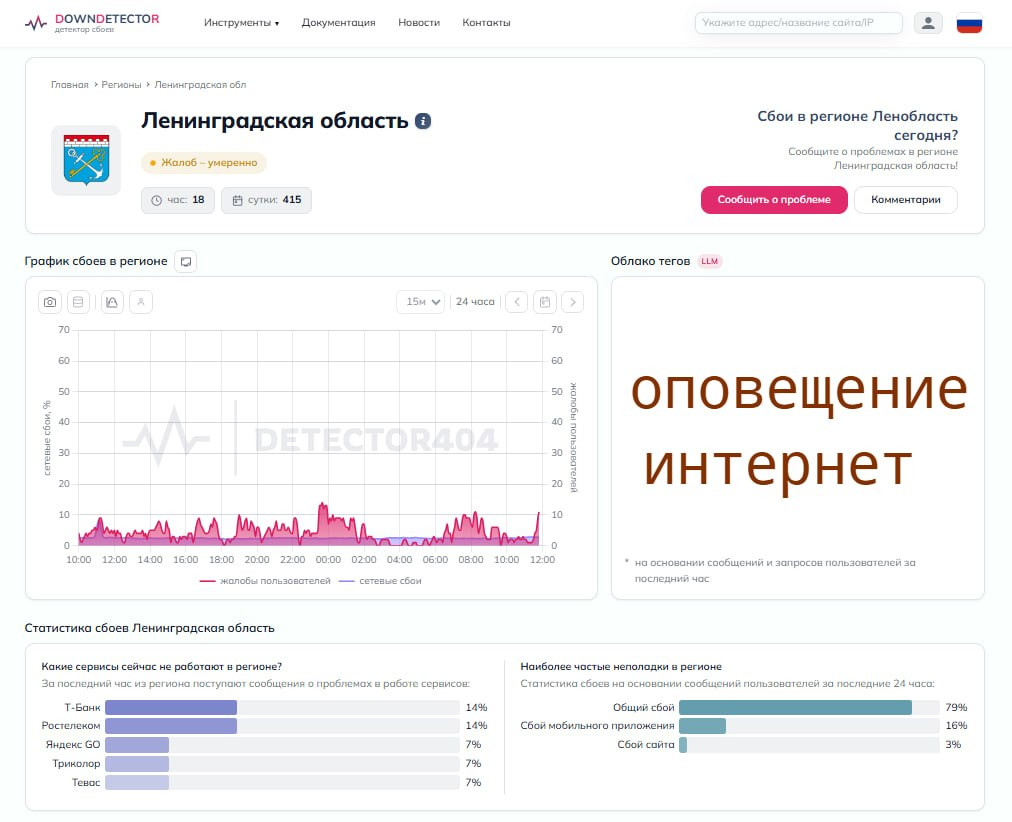The width and height of the screenshot is (1012, 822).
Task: Open the Комментарии button
Action: point(906,200)
